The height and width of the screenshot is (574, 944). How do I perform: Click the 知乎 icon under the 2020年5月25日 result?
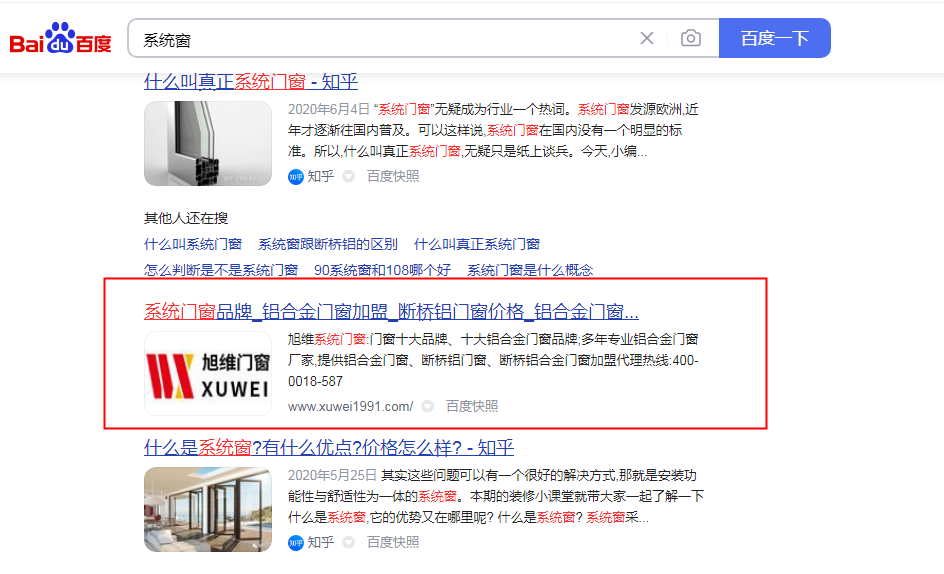[x=296, y=542]
